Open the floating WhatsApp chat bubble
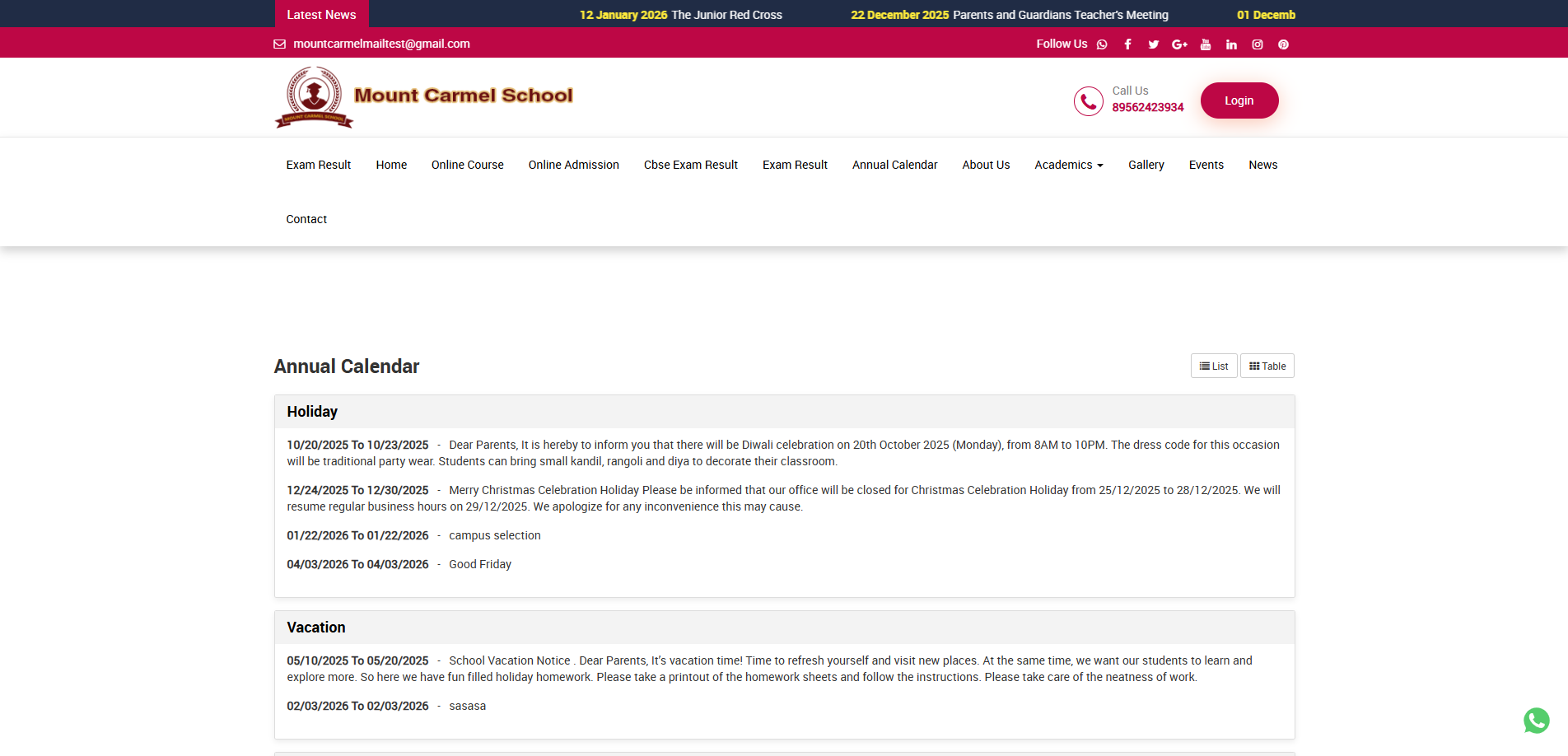 [x=1536, y=721]
